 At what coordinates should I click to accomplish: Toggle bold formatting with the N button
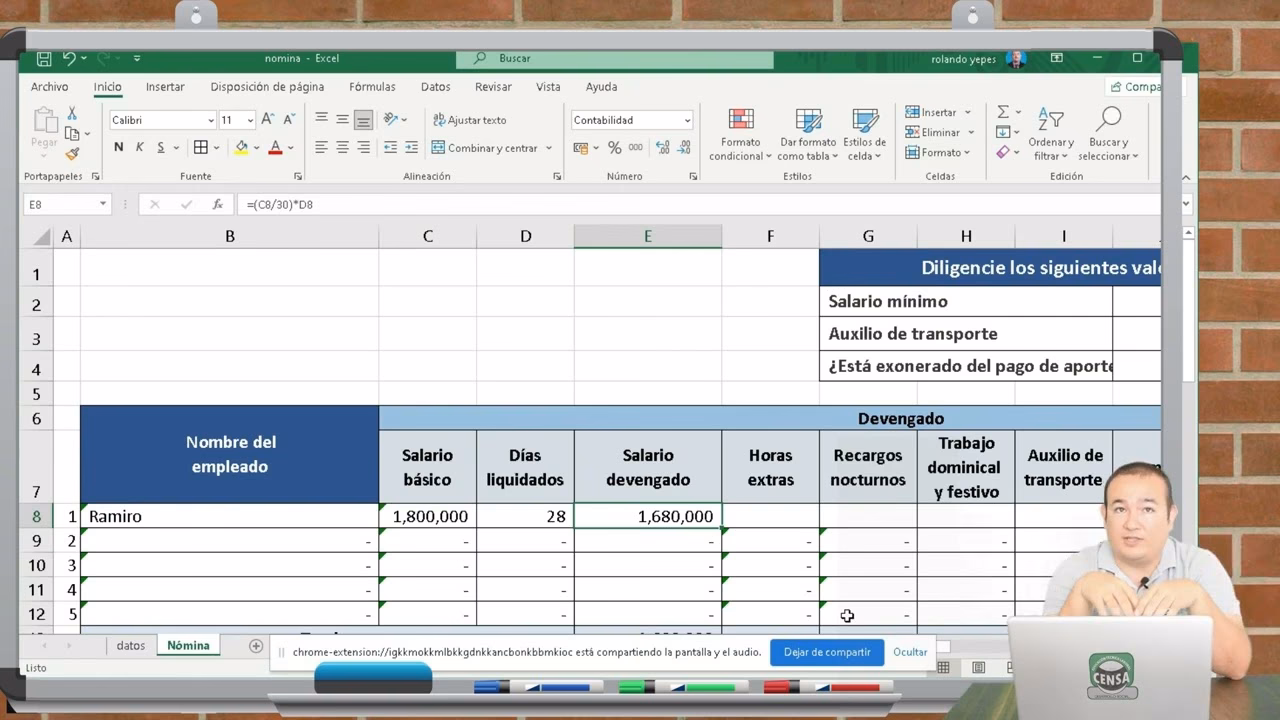point(118,148)
